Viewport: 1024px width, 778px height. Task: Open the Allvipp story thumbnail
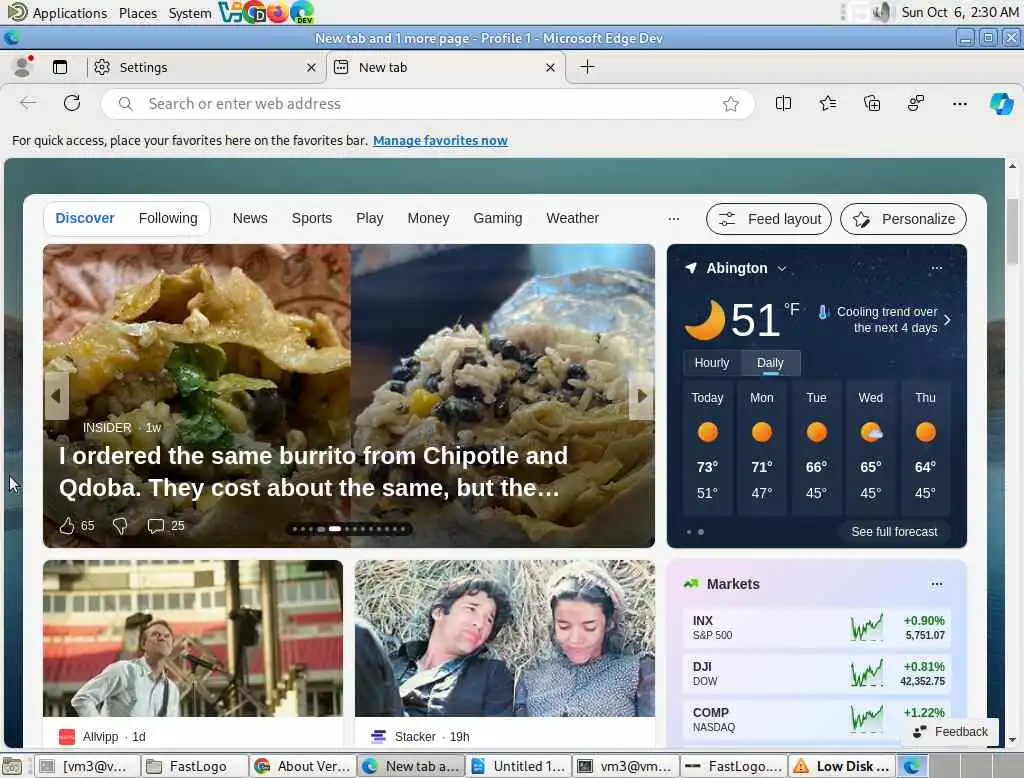pyautogui.click(x=193, y=638)
